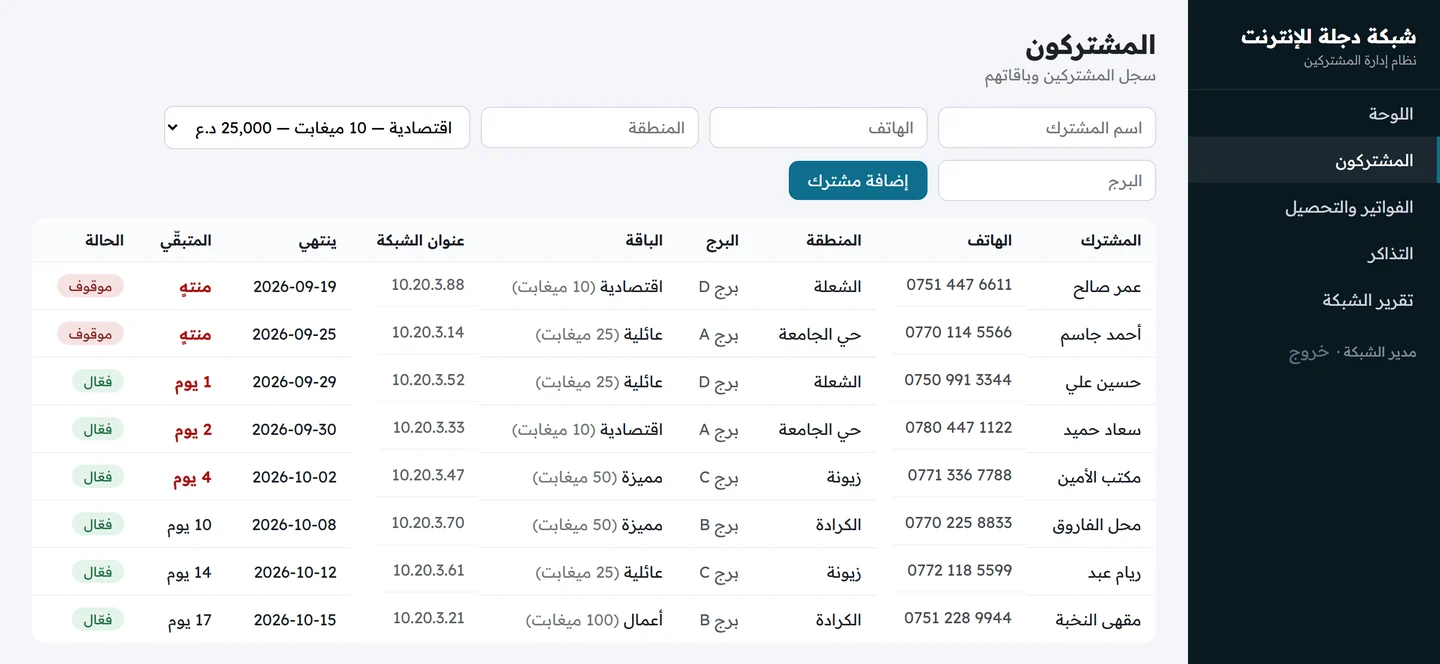Click phone number 0770 114 5566
Screen dimensions: 1440x664
click(959, 332)
